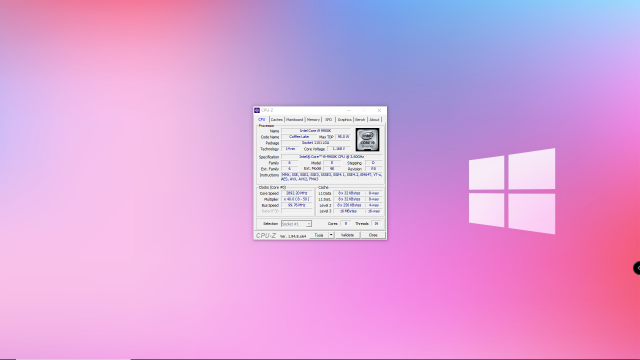
Task: Click the Instructions list text
Action: tap(331, 177)
